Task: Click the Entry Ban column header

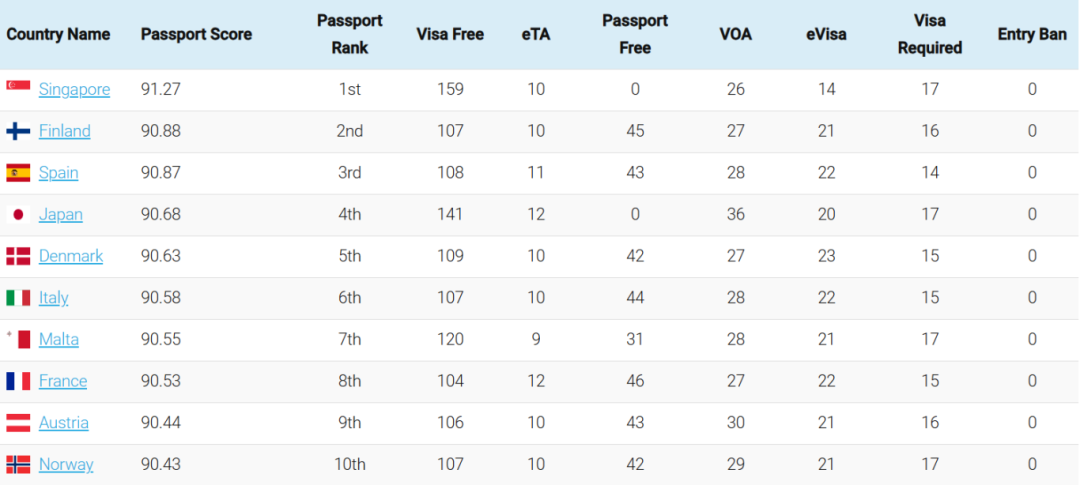Action: point(1032,34)
